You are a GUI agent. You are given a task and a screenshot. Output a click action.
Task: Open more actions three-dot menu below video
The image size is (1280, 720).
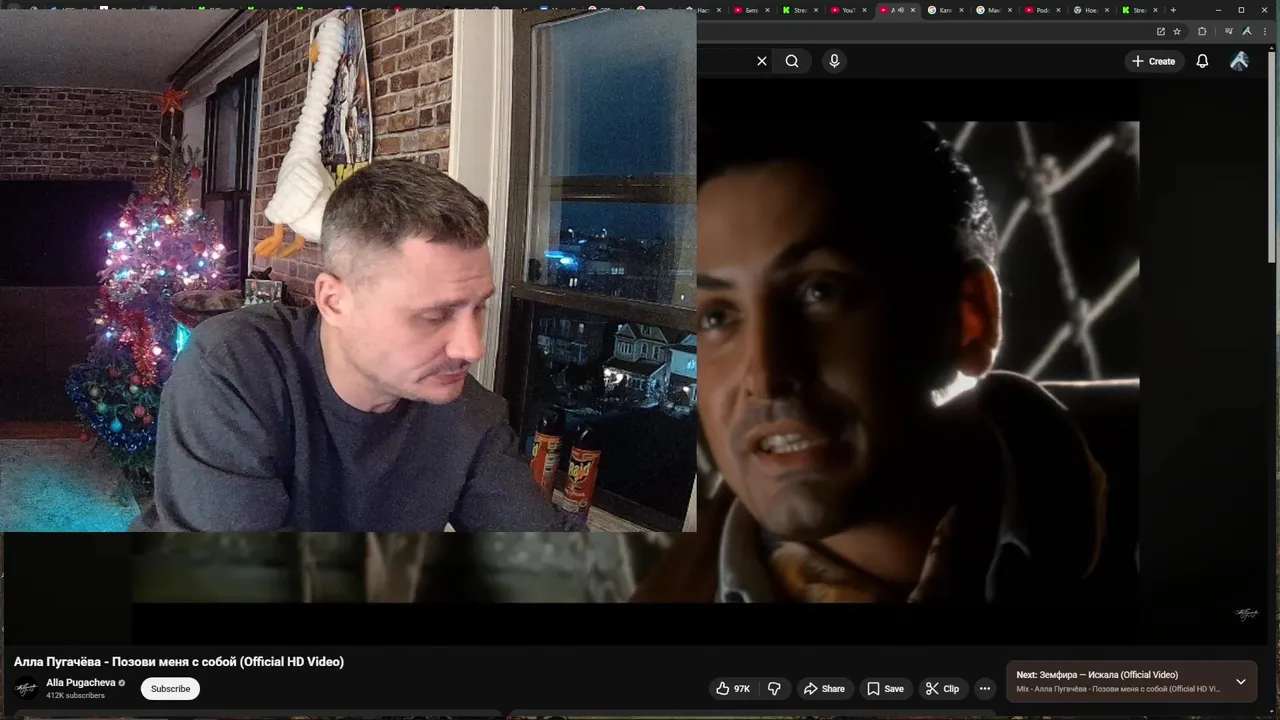pos(985,688)
